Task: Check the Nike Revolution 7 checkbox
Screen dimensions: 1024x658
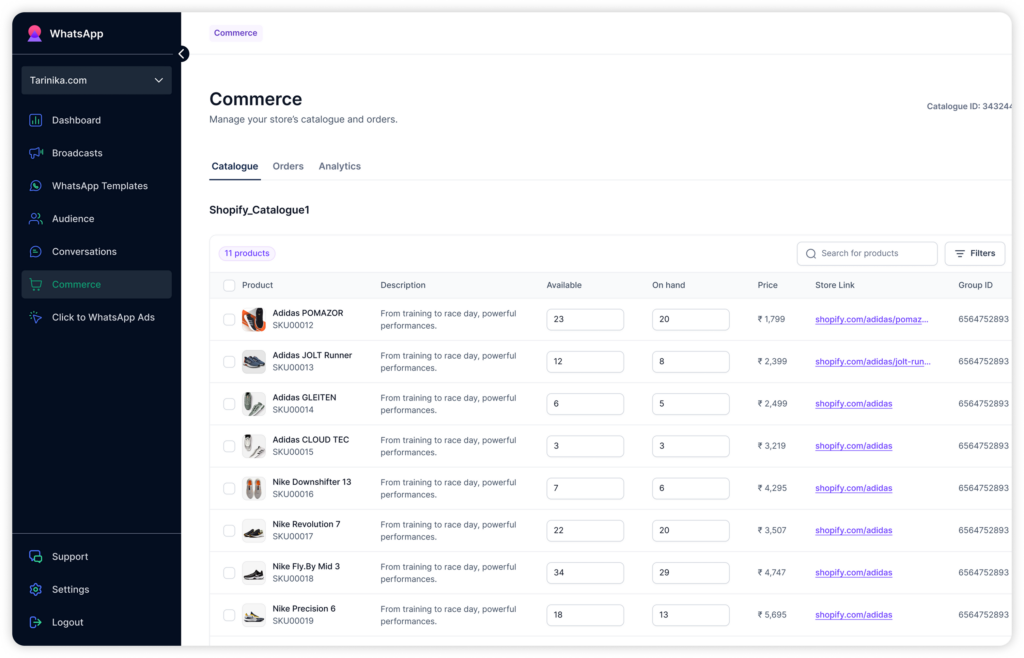Action: tap(229, 531)
